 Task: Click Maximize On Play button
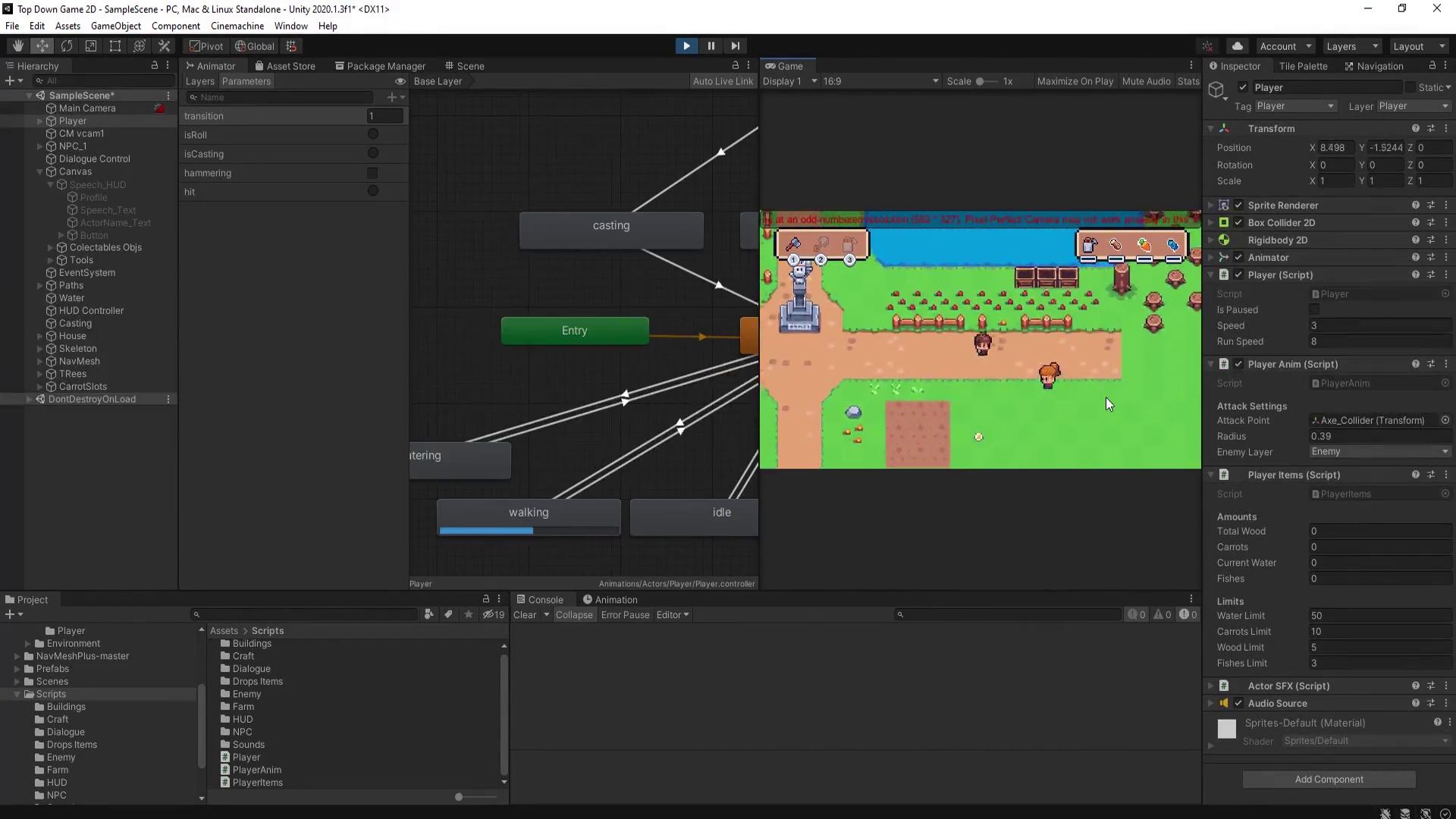coord(1075,81)
